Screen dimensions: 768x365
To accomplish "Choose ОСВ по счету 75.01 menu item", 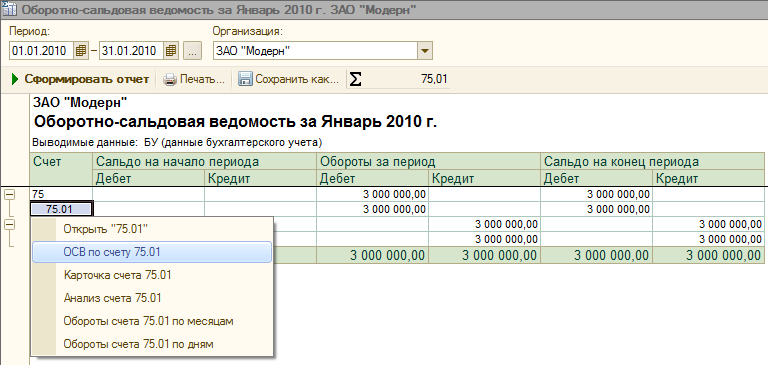I will pyautogui.click(x=151, y=252).
